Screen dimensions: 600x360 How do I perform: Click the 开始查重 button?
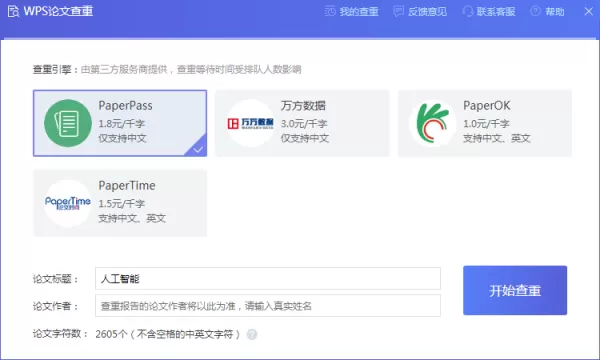pyautogui.click(x=515, y=290)
